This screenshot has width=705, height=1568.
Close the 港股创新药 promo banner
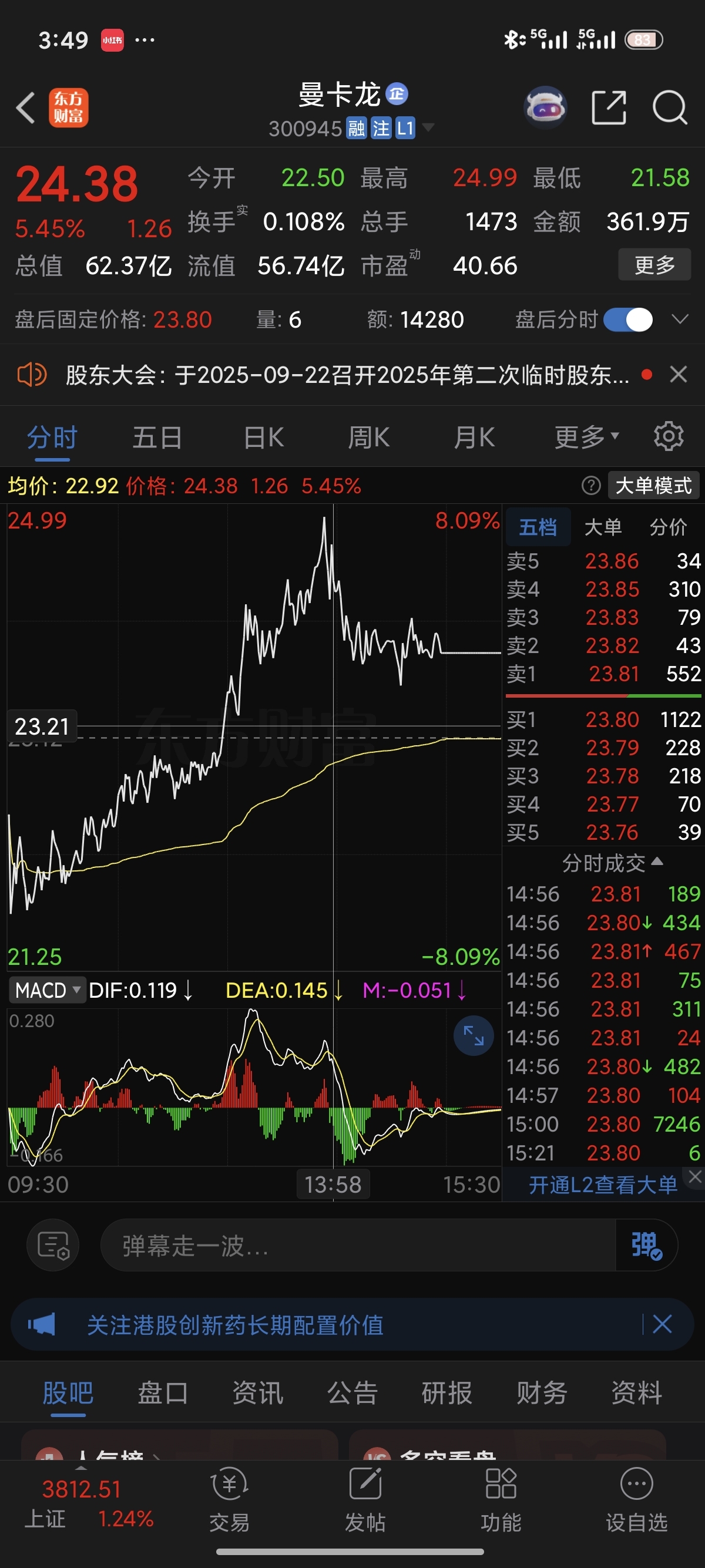coord(662,1324)
